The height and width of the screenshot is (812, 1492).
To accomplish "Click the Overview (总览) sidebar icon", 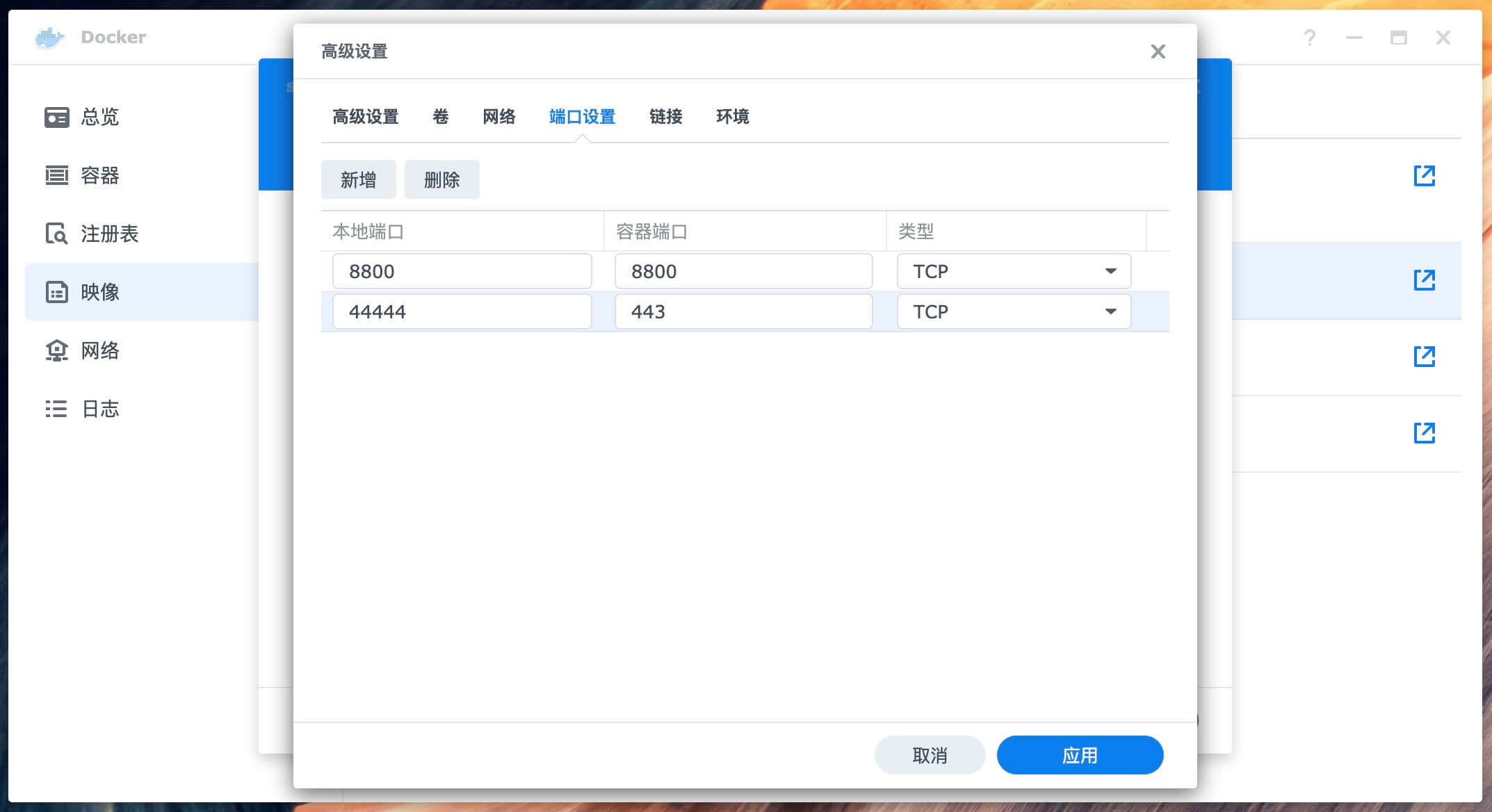I will (56, 117).
